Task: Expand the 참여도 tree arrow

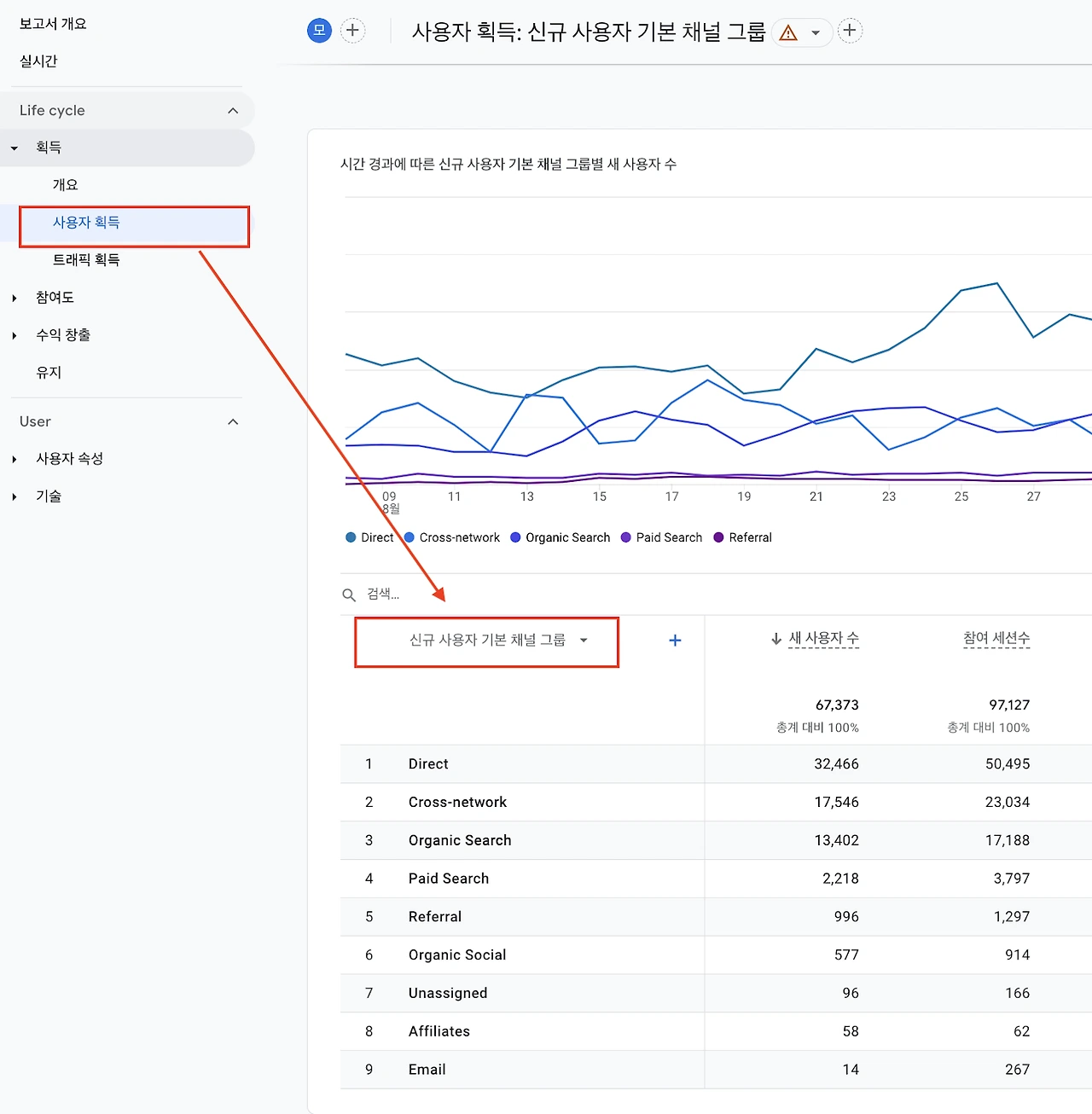Action: [15, 298]
